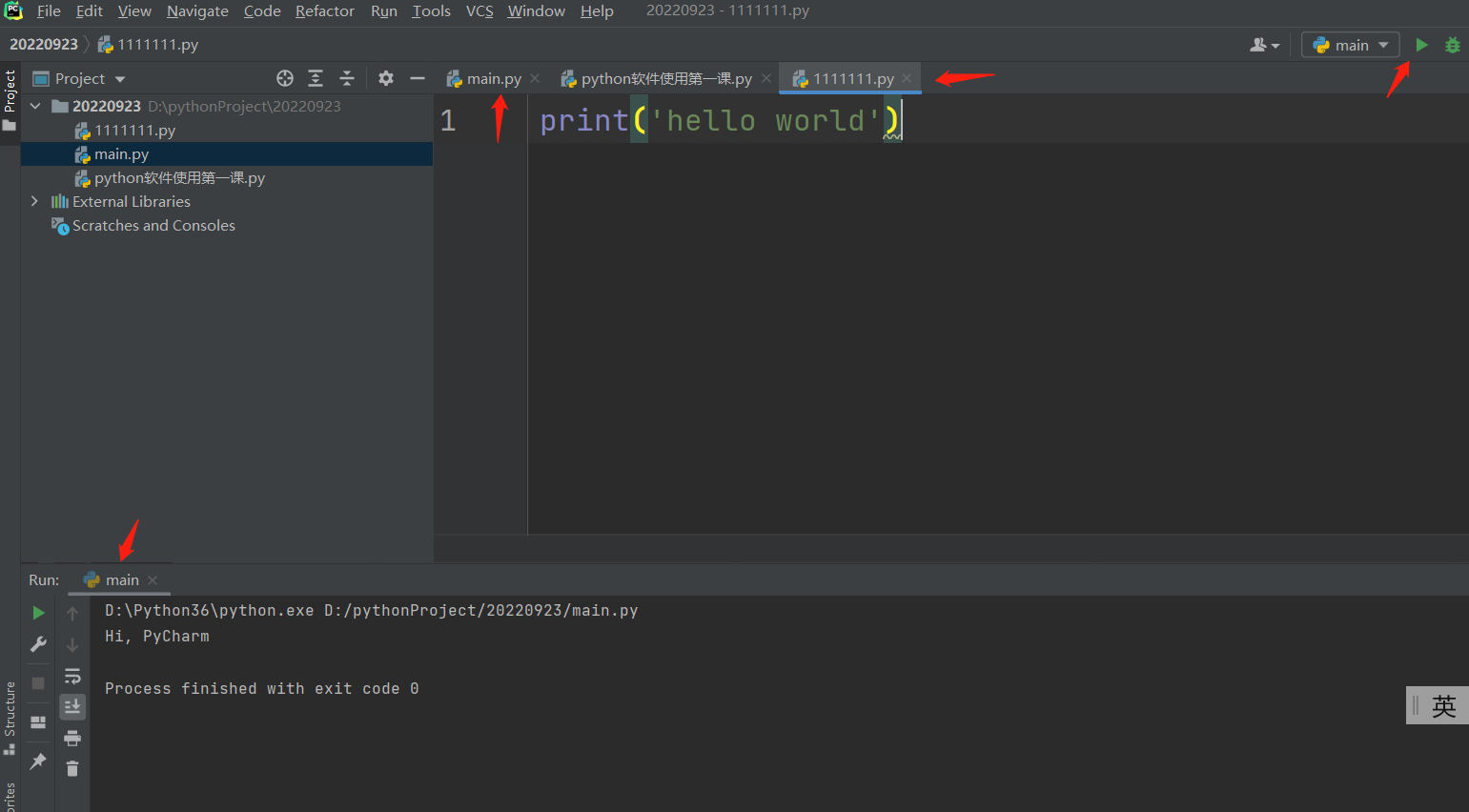
Task: Open the Tools menu
Action: 431,10
